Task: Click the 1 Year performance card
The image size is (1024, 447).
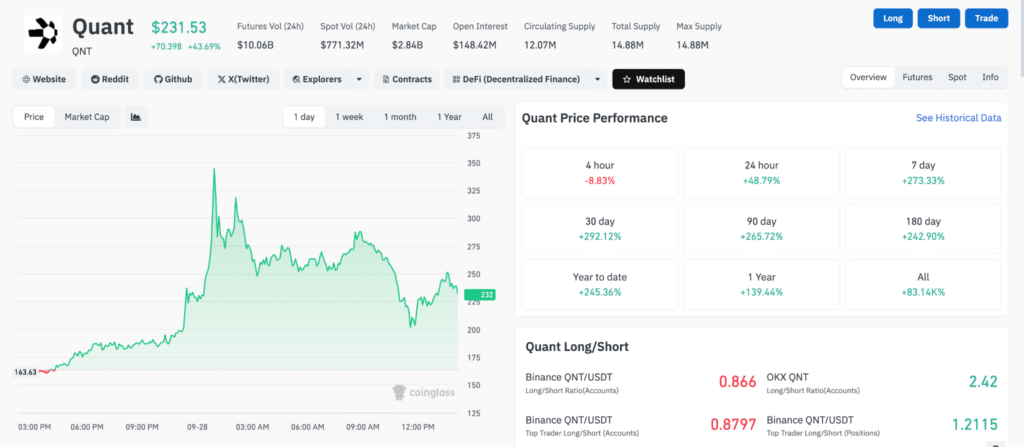Action: coord(761,284)
